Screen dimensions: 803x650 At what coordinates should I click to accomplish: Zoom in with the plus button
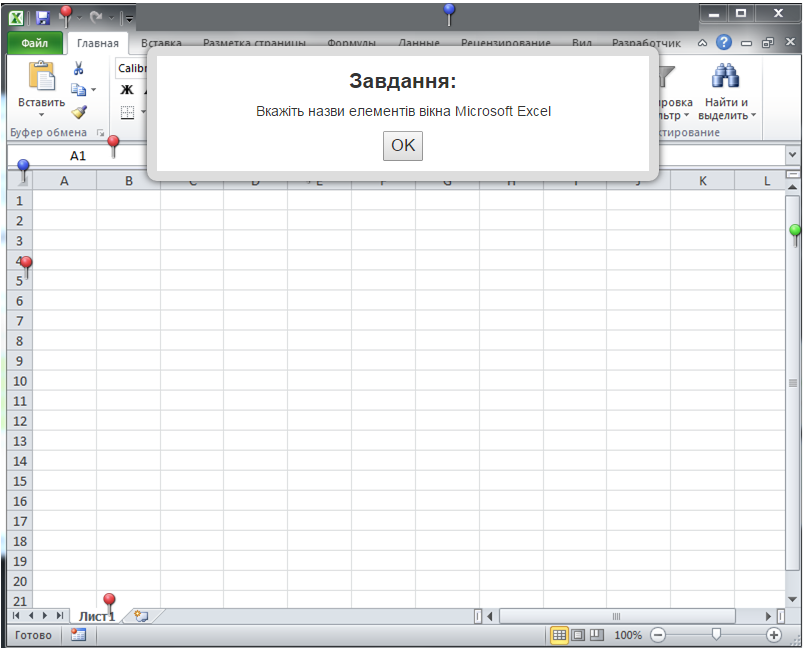click(x=773, y=635)
